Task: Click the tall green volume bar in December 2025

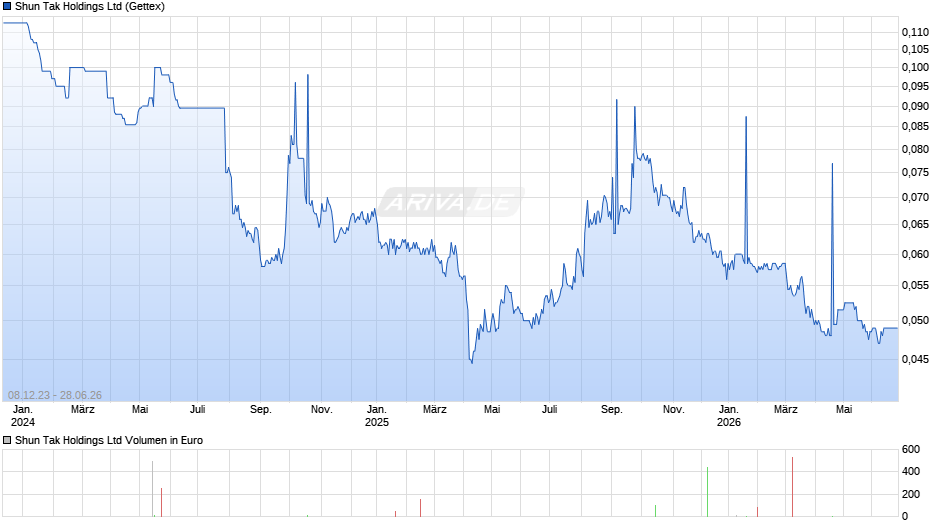Action: coord(707,492)
